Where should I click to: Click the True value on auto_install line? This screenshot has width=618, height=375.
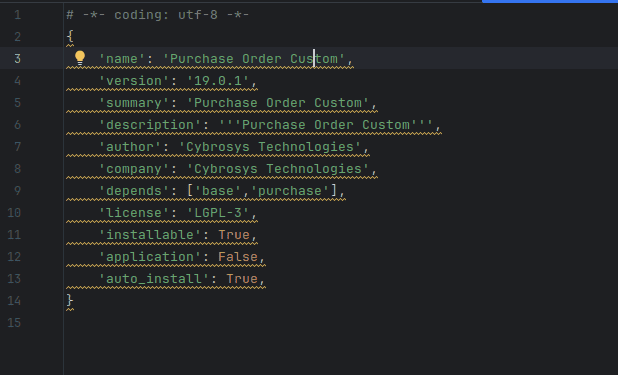[x=242, y=279]
